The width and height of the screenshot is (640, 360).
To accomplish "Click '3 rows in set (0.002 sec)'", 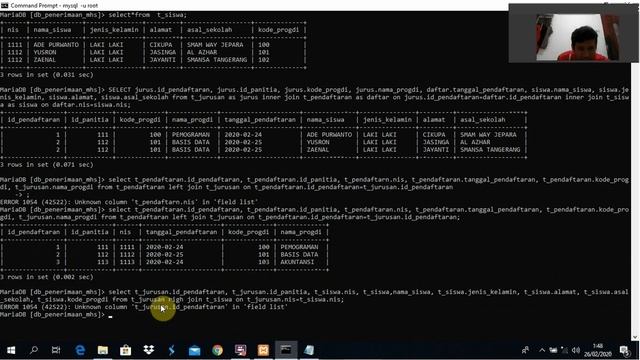I will (47, 277).
